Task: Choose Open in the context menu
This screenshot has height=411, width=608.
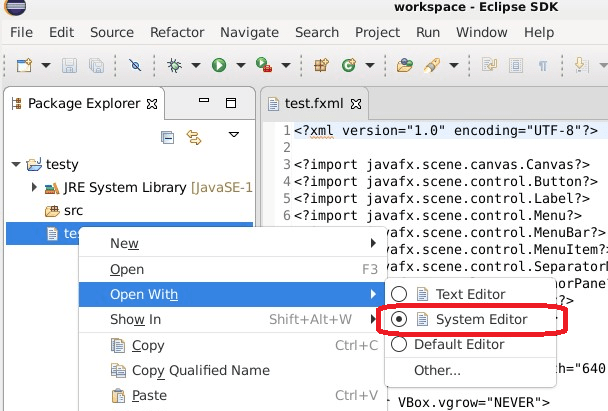Action: click(233, 269)
